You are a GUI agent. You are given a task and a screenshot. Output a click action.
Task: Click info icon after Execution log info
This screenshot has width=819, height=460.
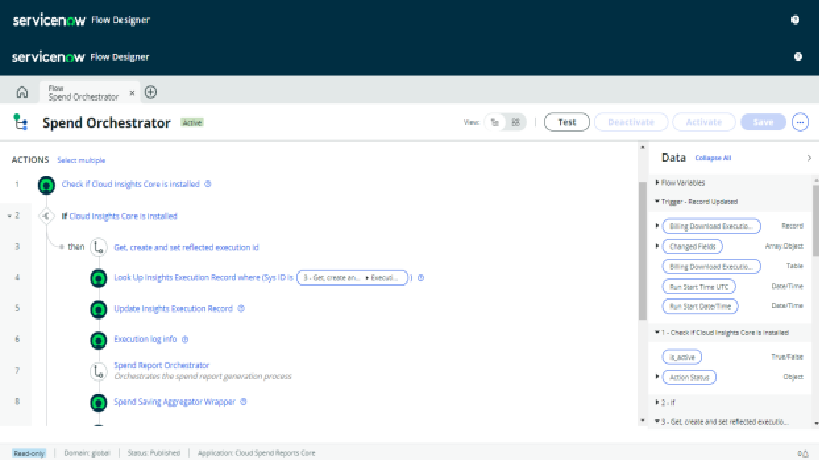click(185, 339)
